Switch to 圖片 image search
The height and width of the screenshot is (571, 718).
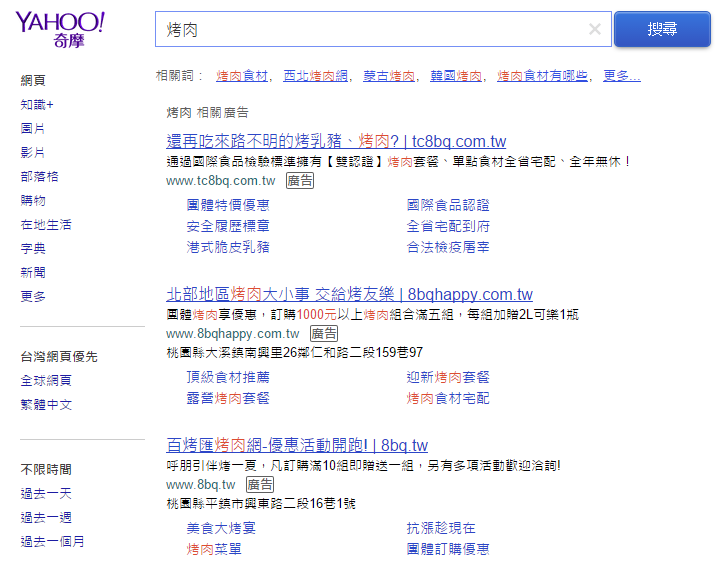point(33,128)
